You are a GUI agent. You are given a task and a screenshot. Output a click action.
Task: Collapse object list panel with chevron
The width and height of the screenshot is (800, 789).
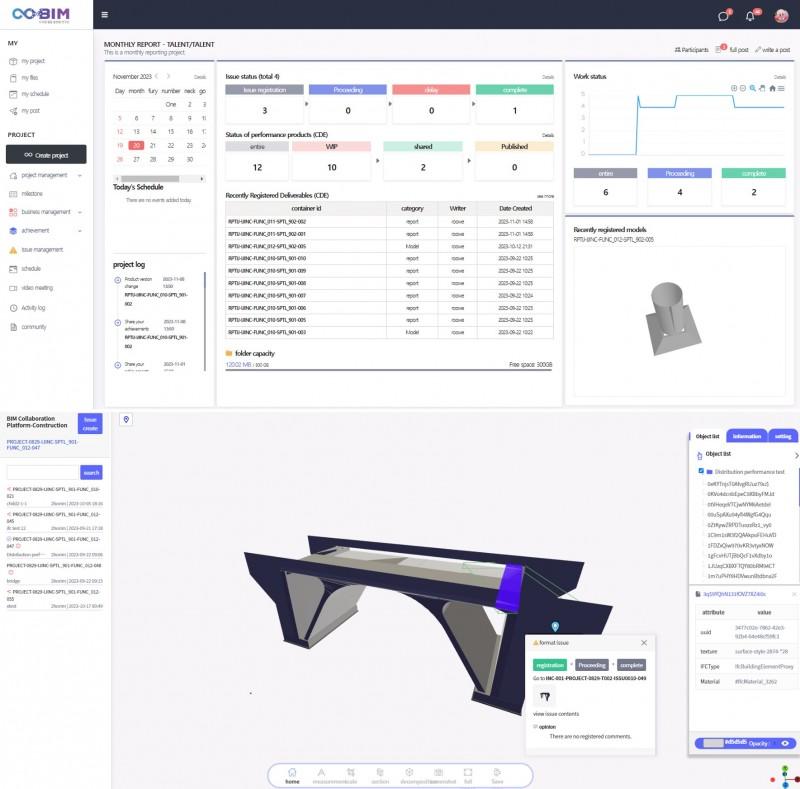click(796, 455)
